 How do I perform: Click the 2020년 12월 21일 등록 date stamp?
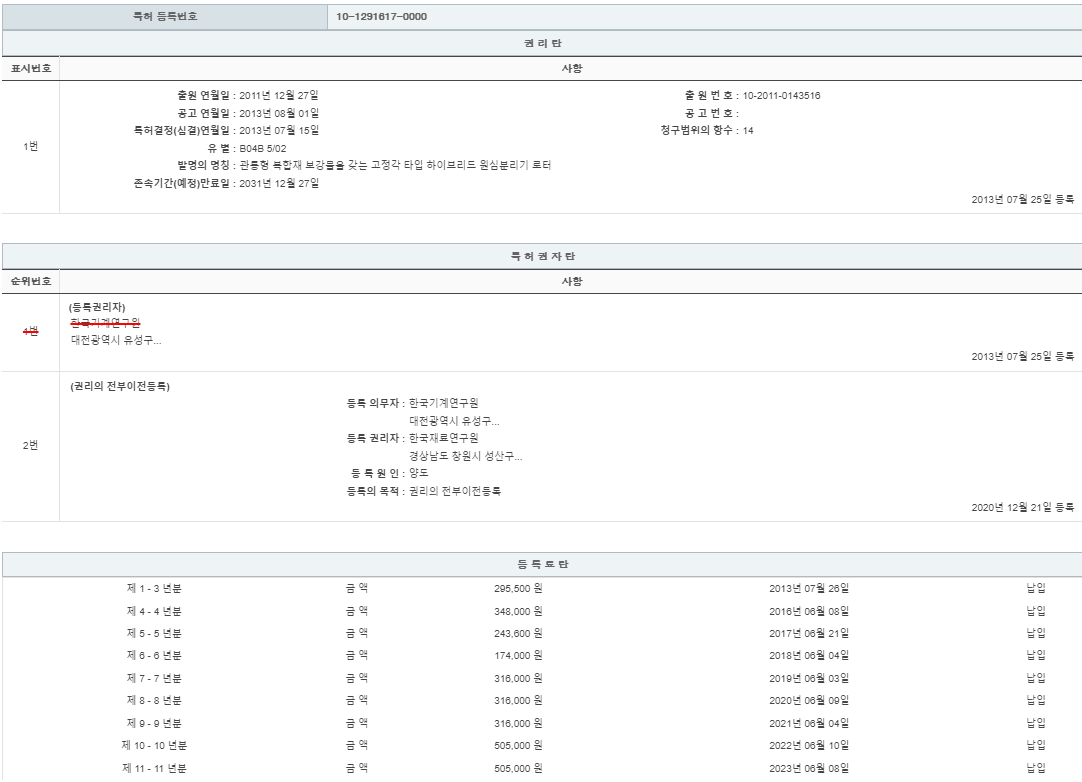pos(1022,507)
